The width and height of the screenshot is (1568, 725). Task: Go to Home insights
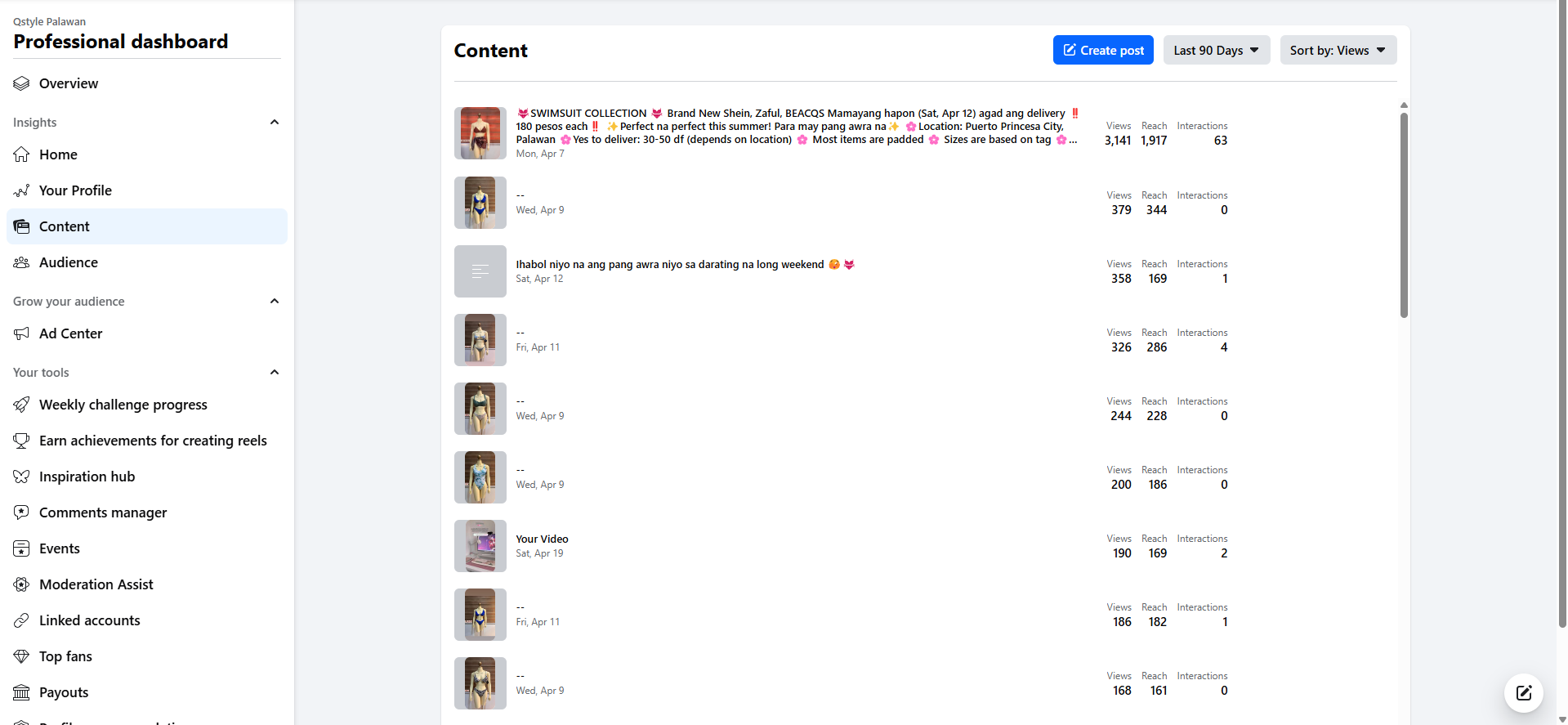[x=147, y=154]
